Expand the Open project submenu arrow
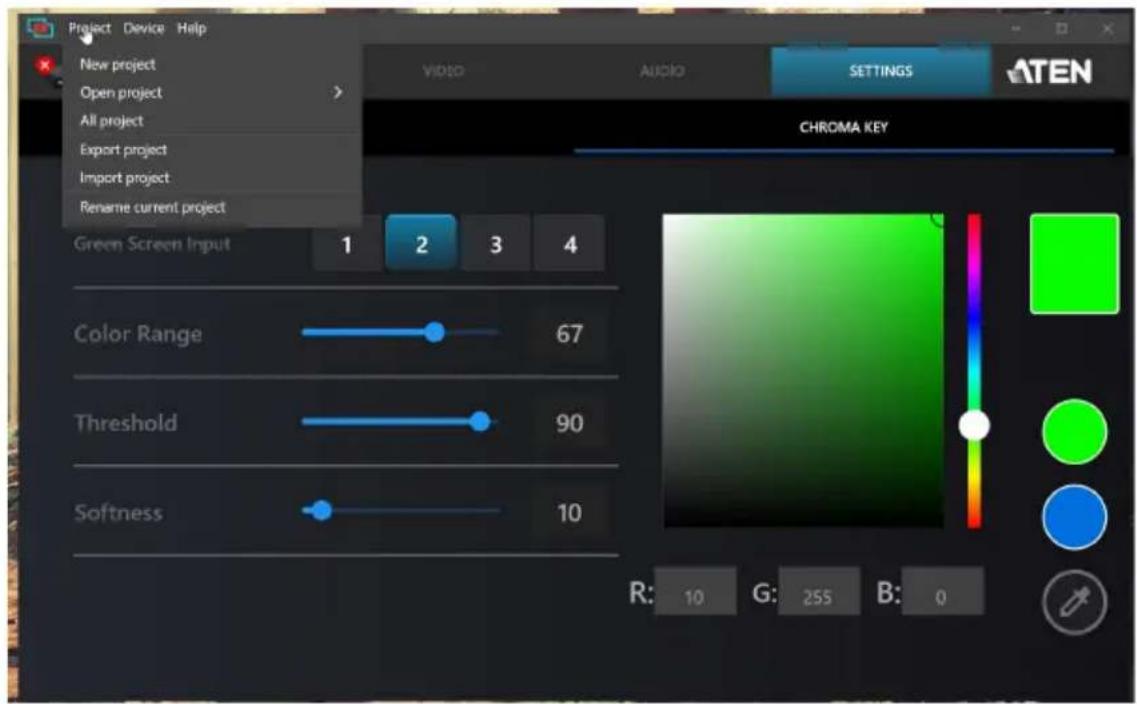The image size is (1137, 704). click(x=338, y=92)
